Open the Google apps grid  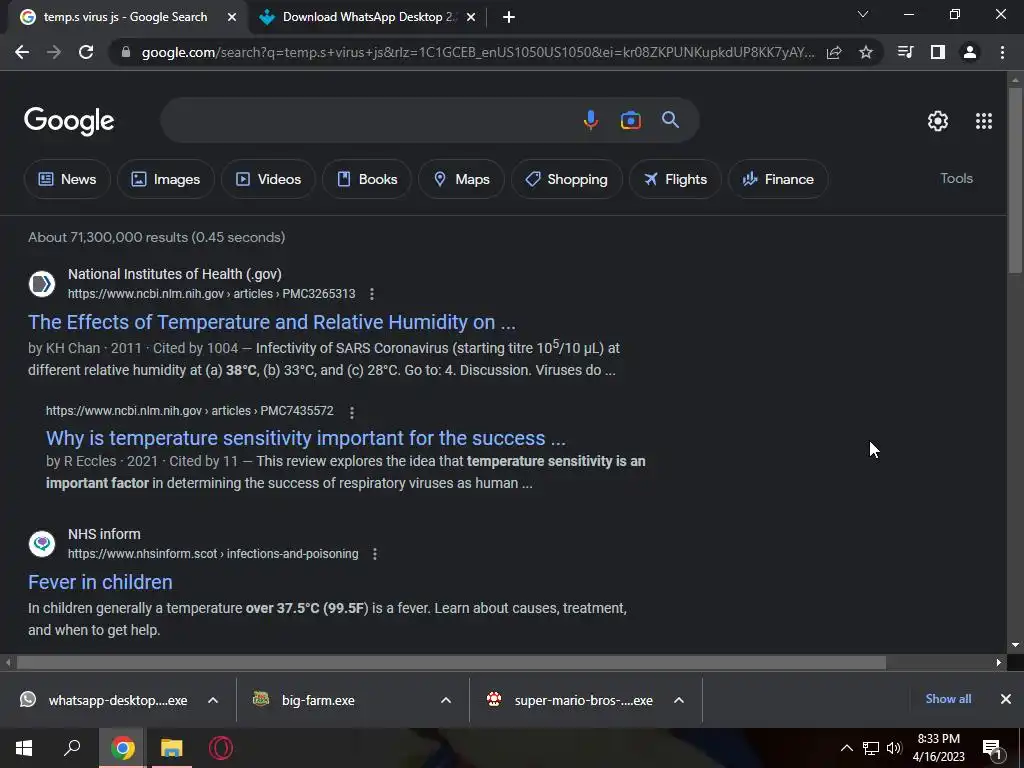(984, 121)
